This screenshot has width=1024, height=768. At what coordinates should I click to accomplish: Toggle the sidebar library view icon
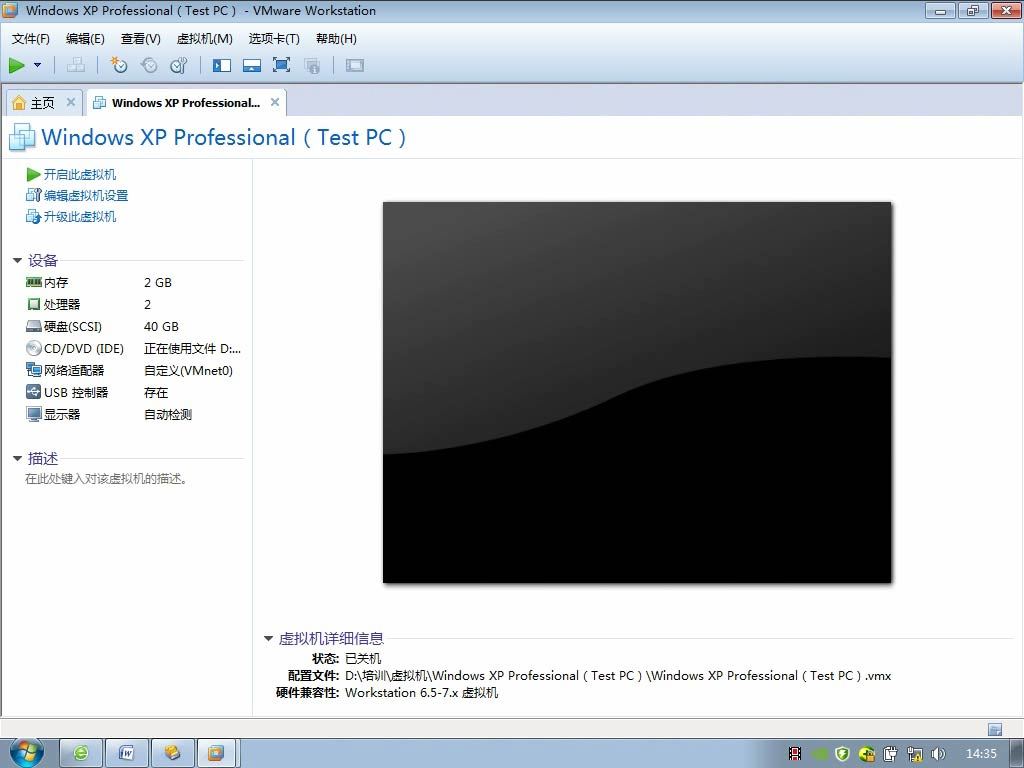(222, 65)
